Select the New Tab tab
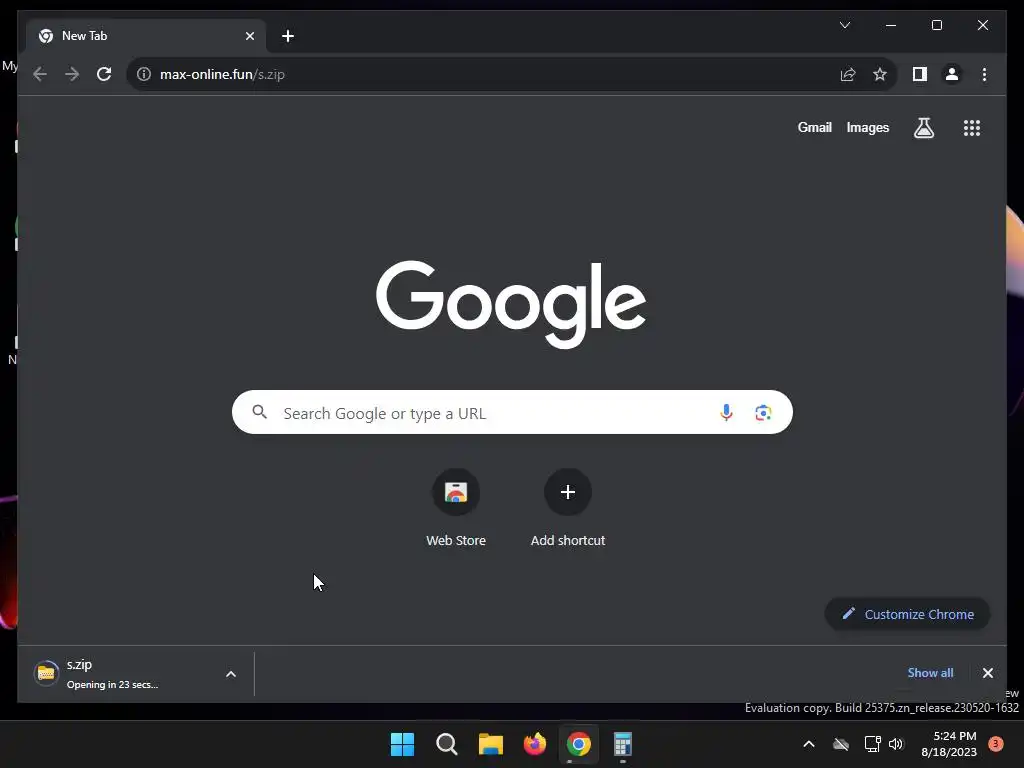The image size is (1024, 768). pos(146,36)
